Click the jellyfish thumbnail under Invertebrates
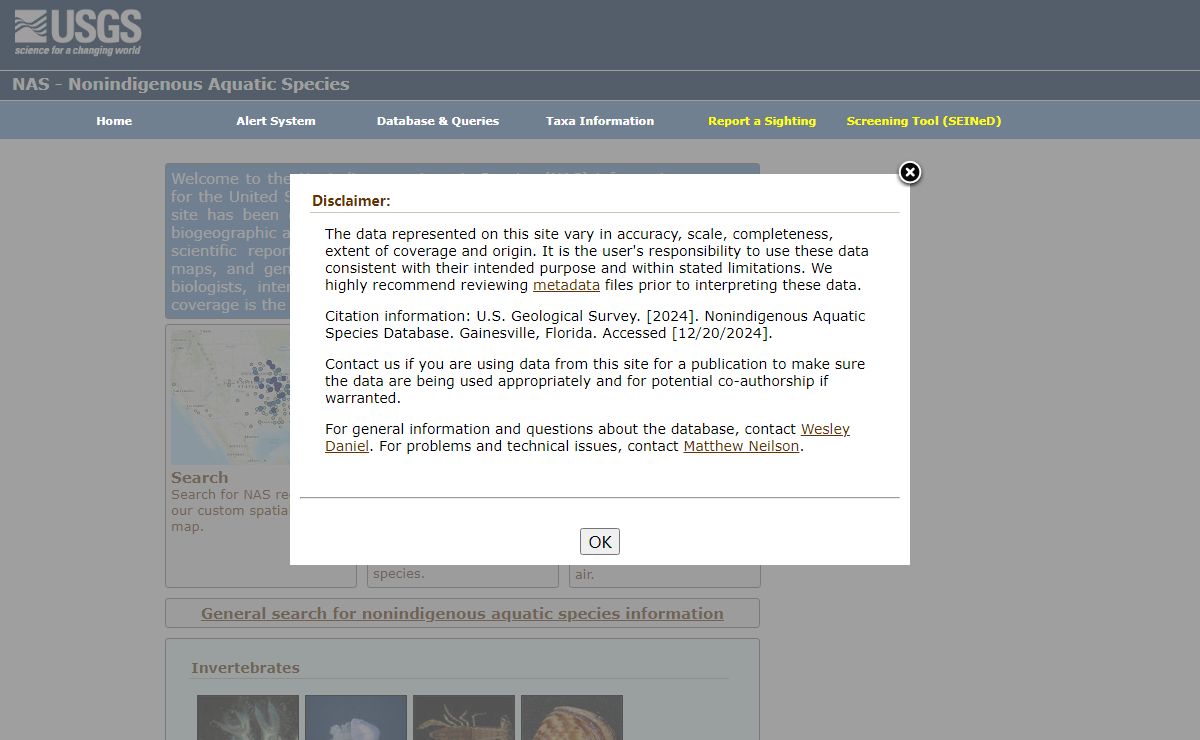Image resolution: width=1200 pixels, height=740 pixels. pos(356,717)
